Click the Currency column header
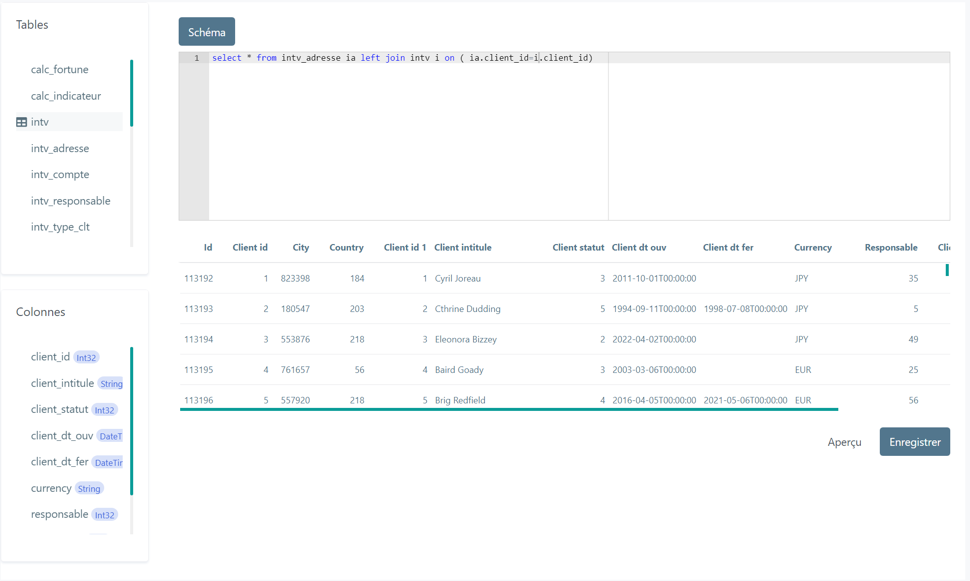This screenshot has width=970, height=581. pos(813,247)
